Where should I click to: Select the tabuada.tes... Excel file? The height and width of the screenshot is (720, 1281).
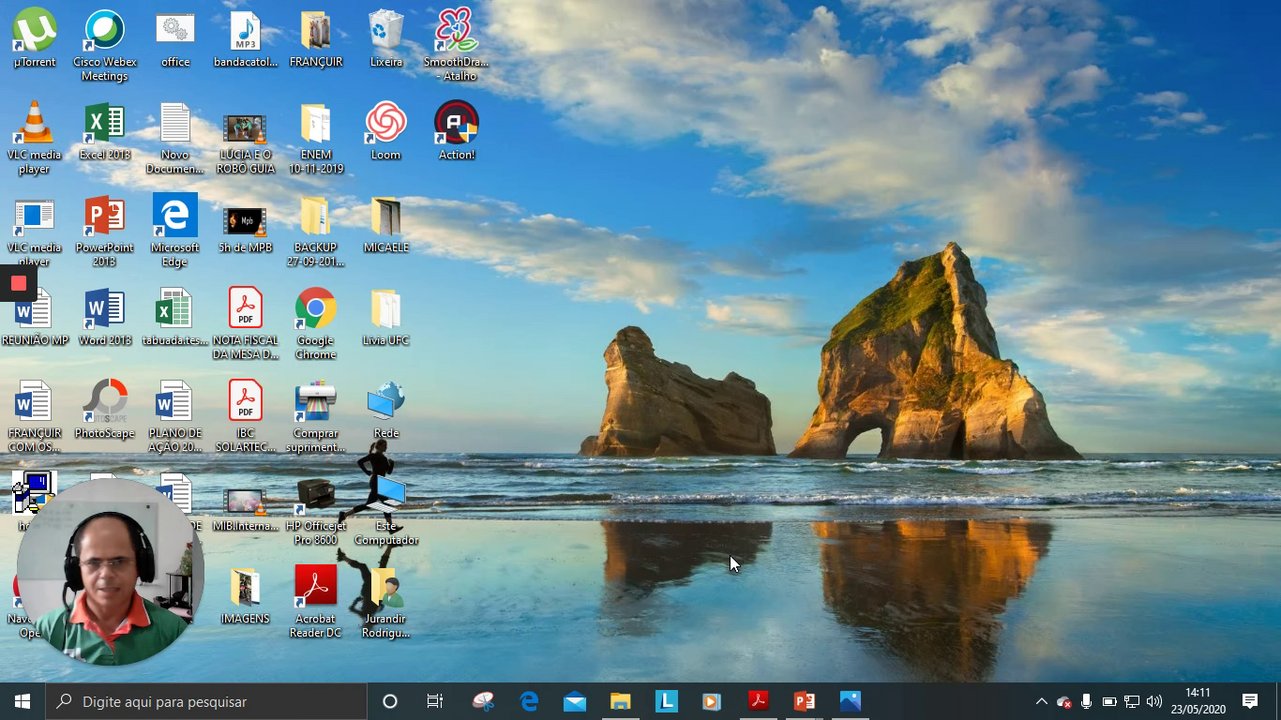[175, 318]
